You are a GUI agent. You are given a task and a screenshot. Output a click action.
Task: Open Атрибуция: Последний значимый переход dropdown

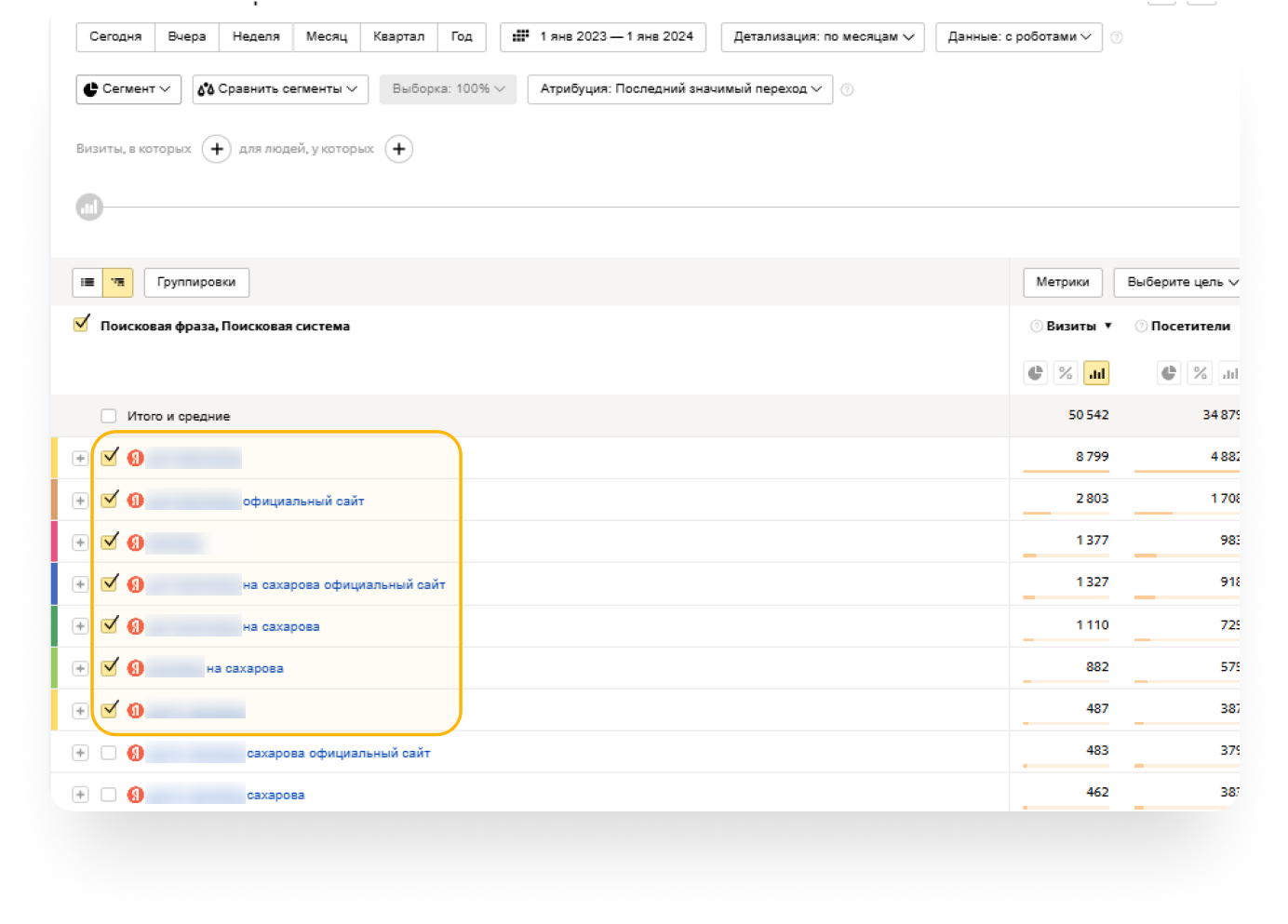(680, 89)
